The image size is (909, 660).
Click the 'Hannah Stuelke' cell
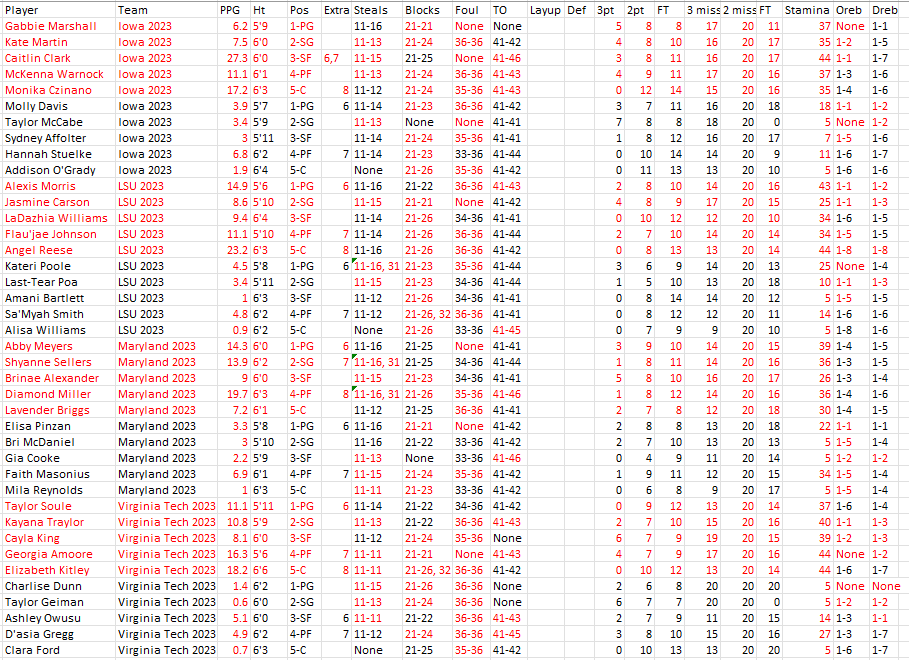58,154
